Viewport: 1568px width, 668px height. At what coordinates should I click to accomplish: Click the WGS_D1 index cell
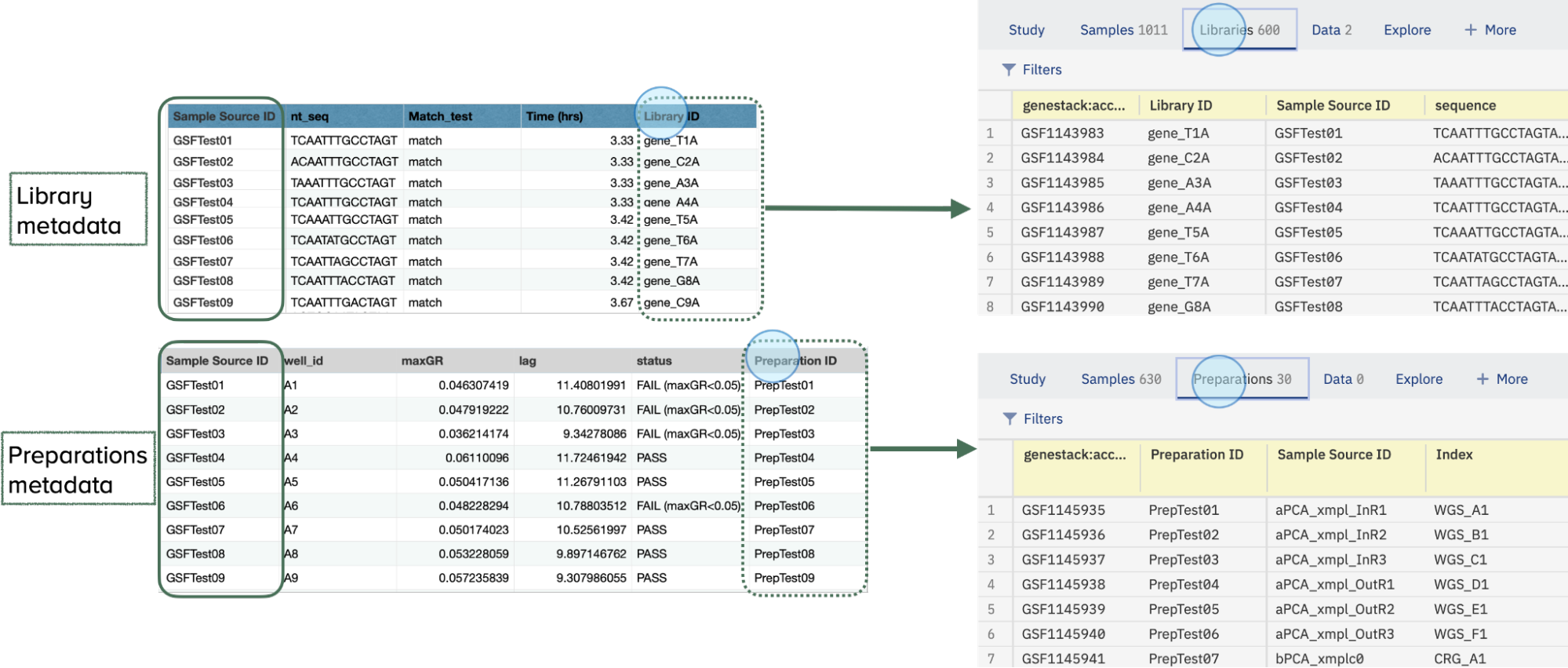[1461, 585]
